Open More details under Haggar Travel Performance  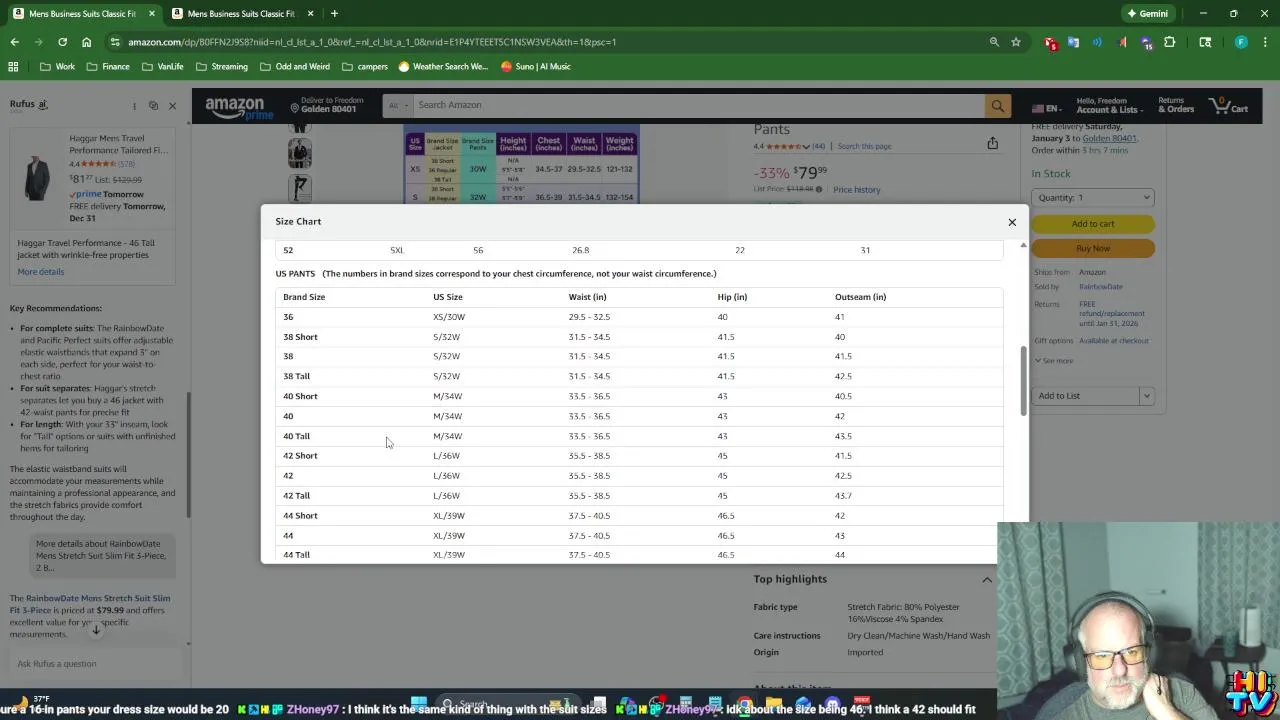click(41, 271)
